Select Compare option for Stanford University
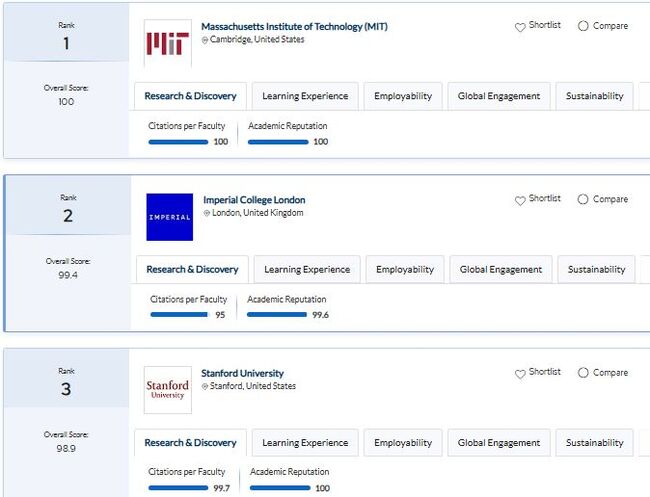The height and width of the screenshot is (497, 650). [x=583, y=372]
